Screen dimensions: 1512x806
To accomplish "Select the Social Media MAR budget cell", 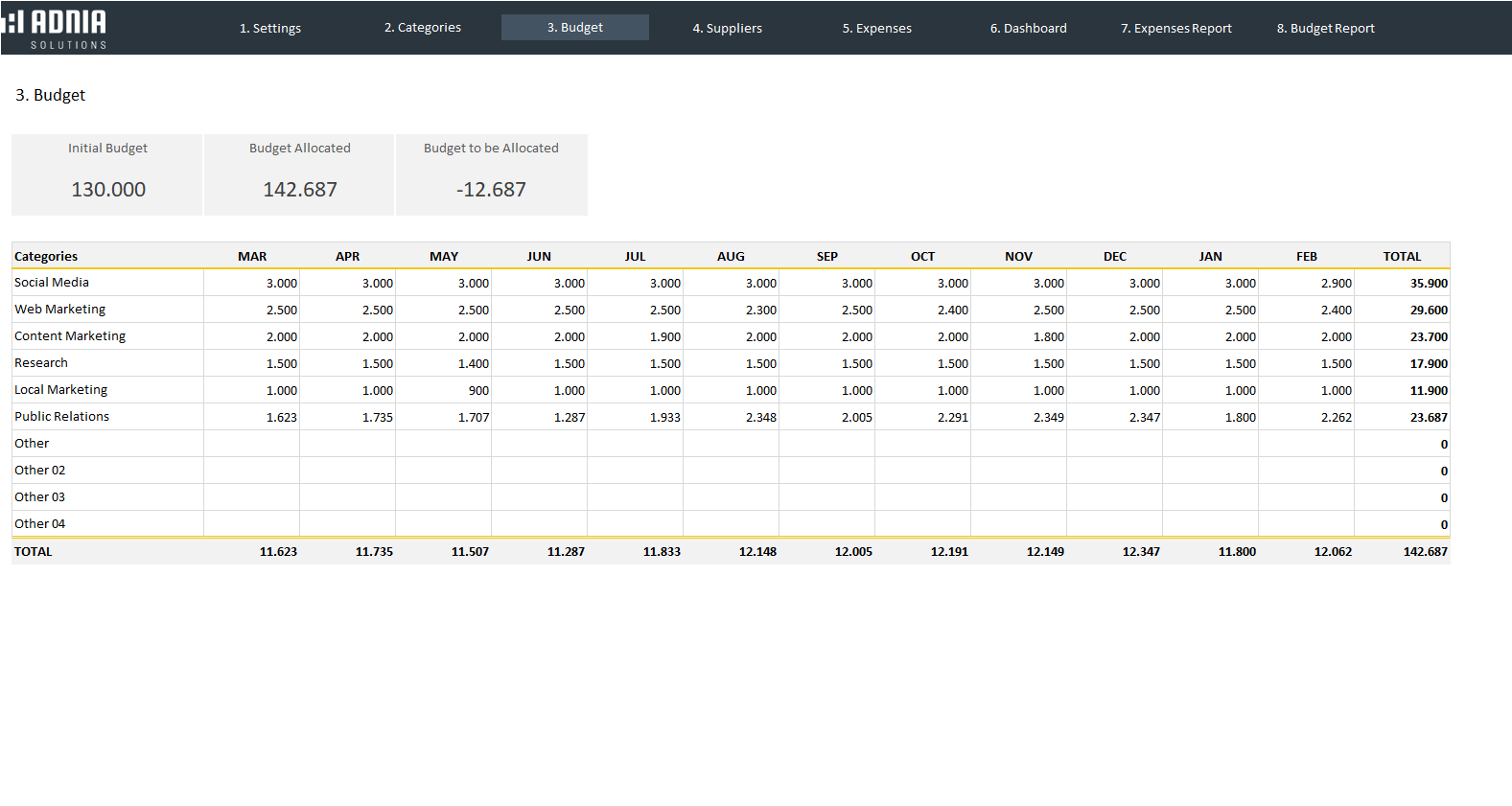I will coord(252,283).
